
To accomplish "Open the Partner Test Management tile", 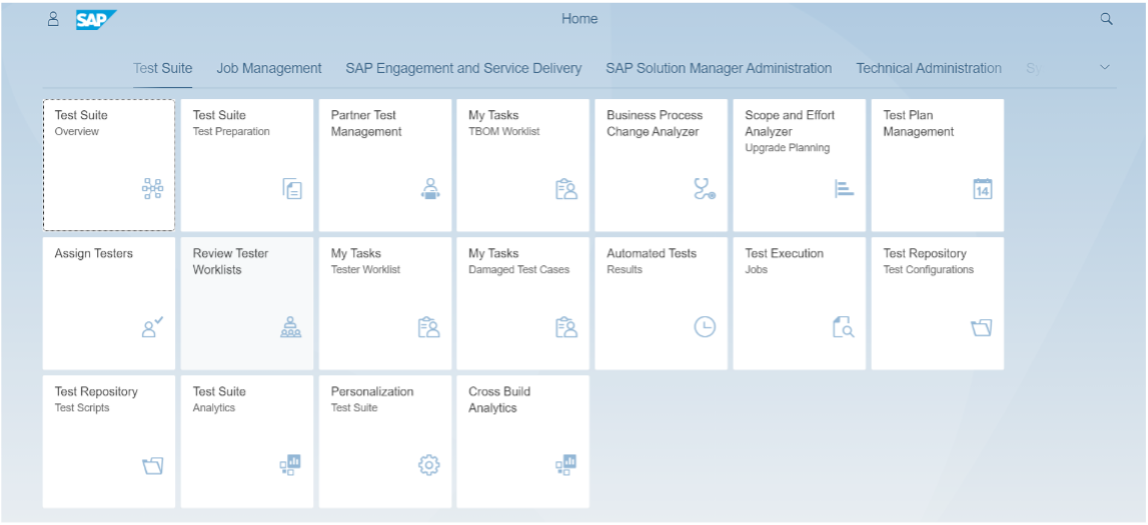I will click(x=385, y=165).
